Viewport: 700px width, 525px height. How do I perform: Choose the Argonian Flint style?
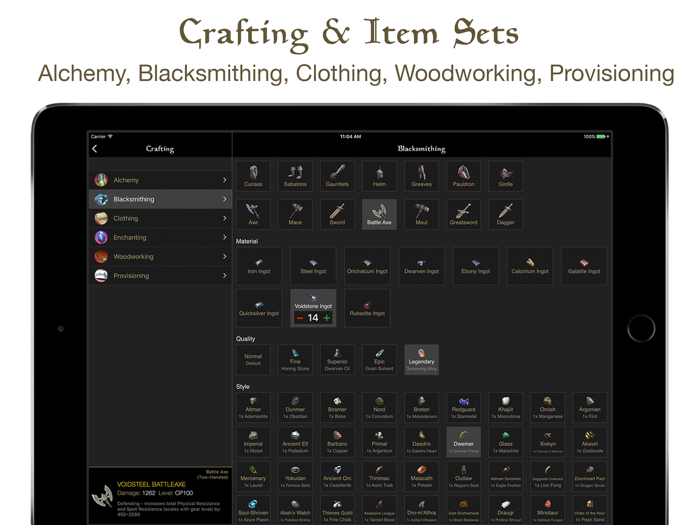589,407
